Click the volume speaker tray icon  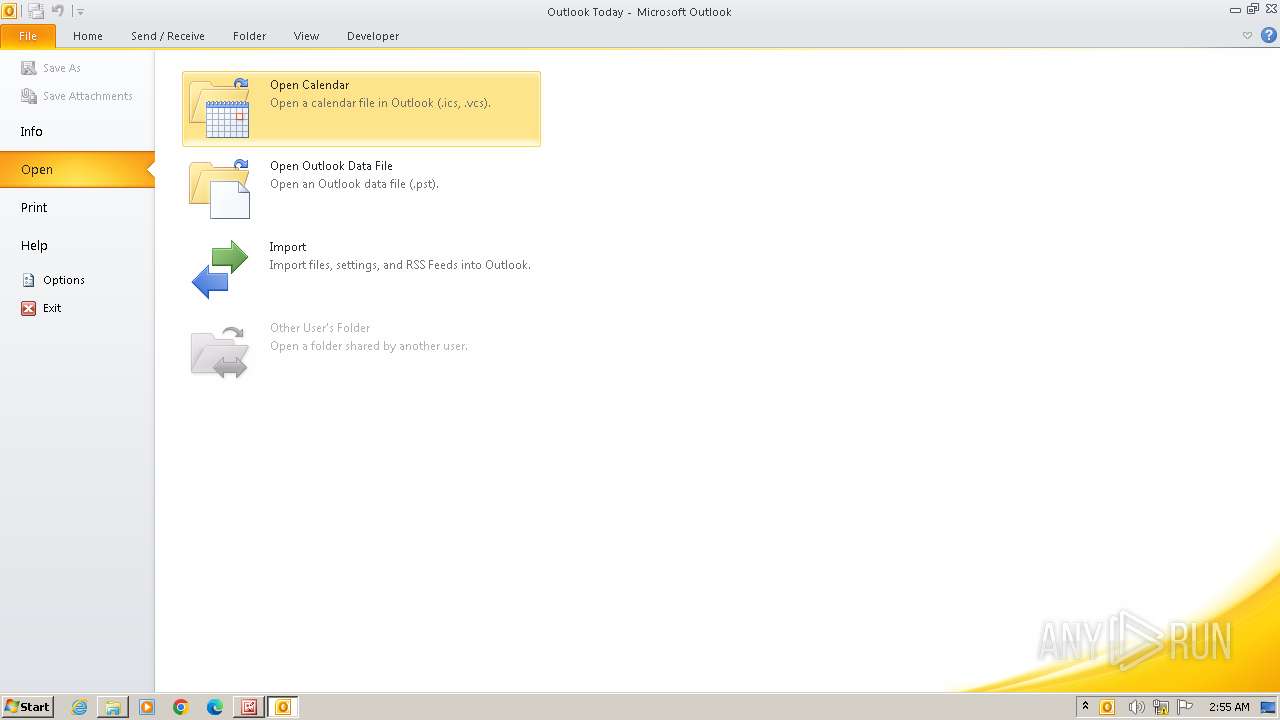click(1136, 707)
